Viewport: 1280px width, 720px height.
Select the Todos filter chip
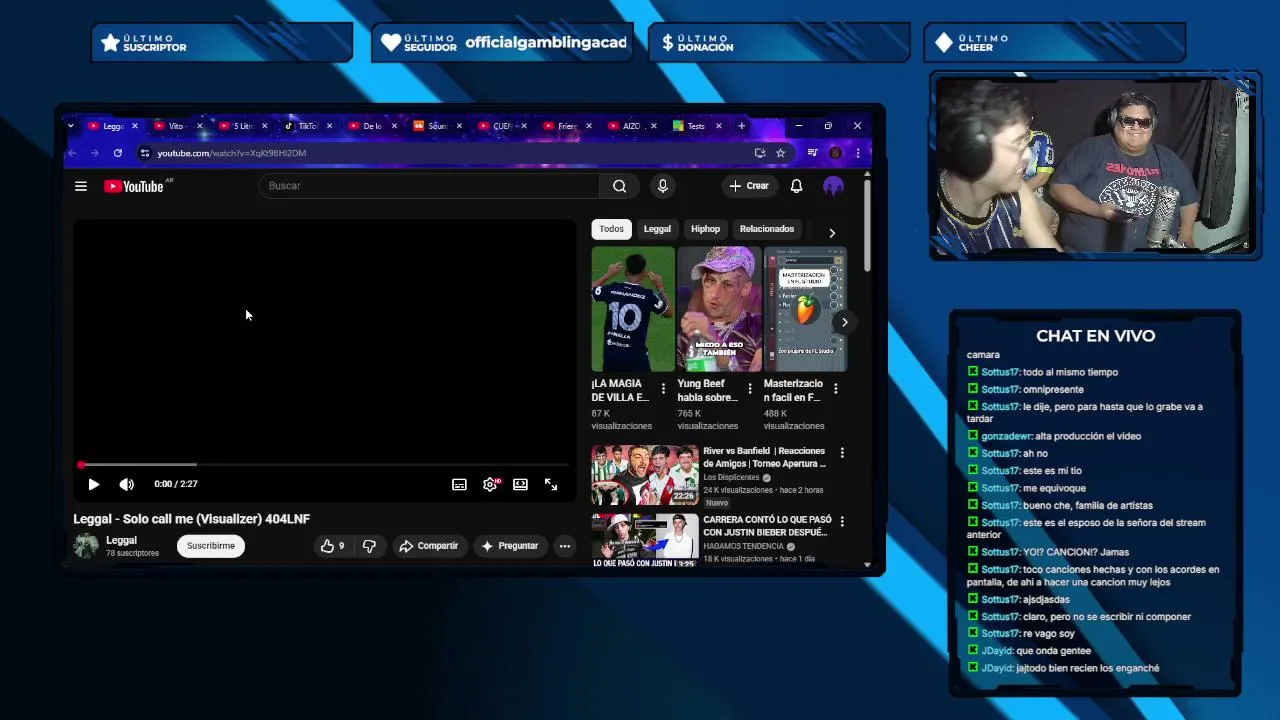[611, 229]
